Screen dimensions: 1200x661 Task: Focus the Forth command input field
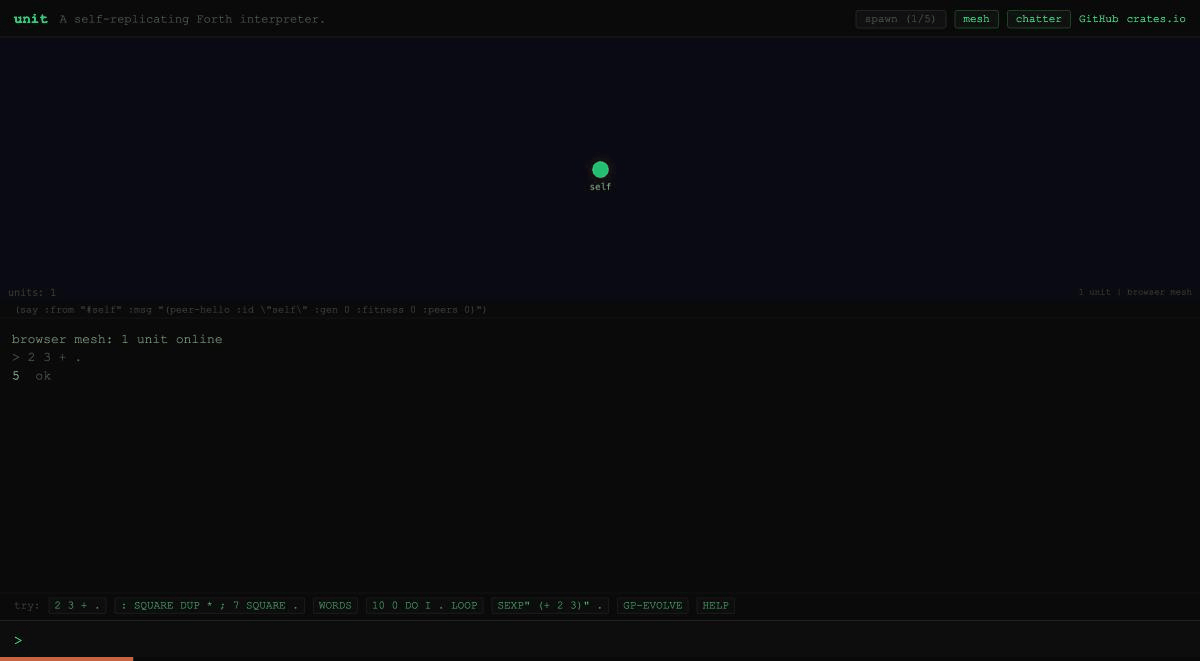click(x=600, y=640)
